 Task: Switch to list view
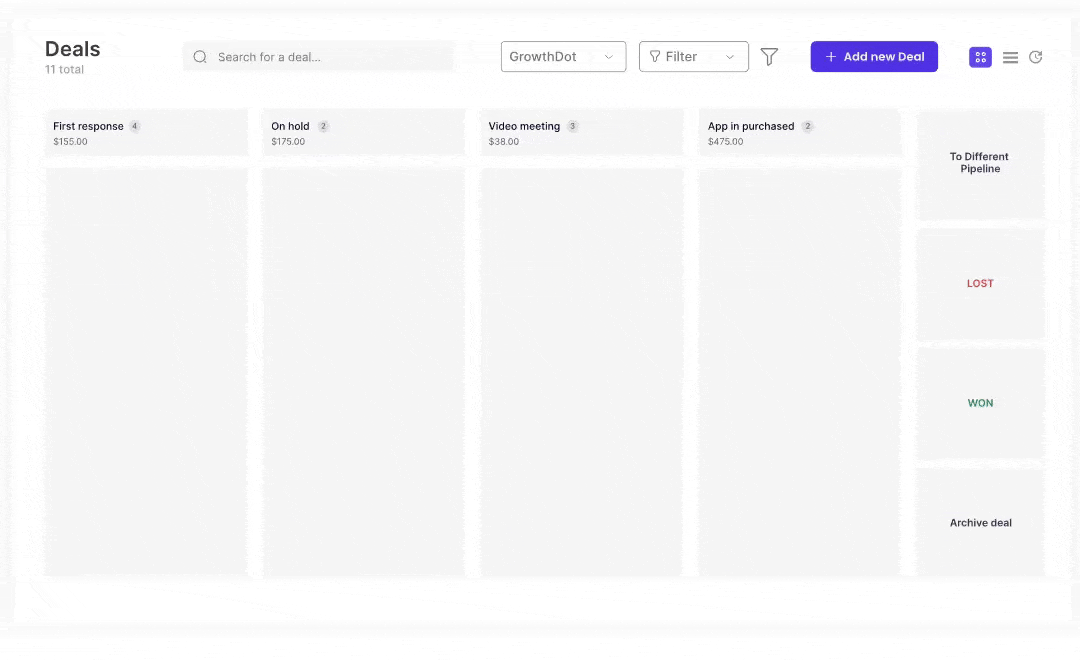coord(1010,57)
